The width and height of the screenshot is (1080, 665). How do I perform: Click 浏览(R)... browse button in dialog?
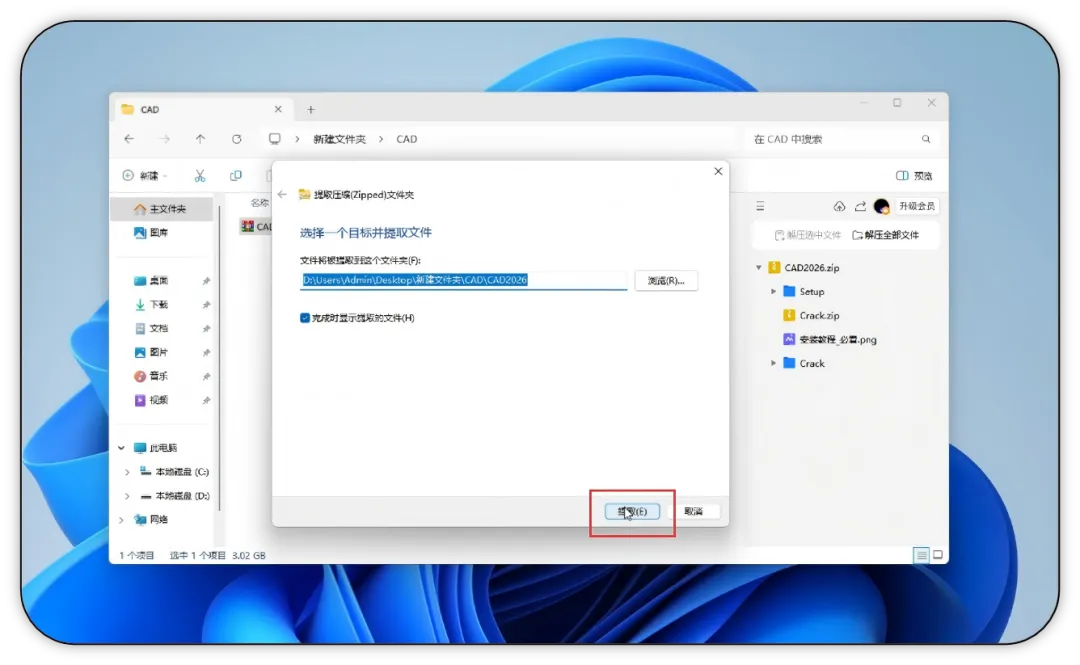click(x=666, y=280)
